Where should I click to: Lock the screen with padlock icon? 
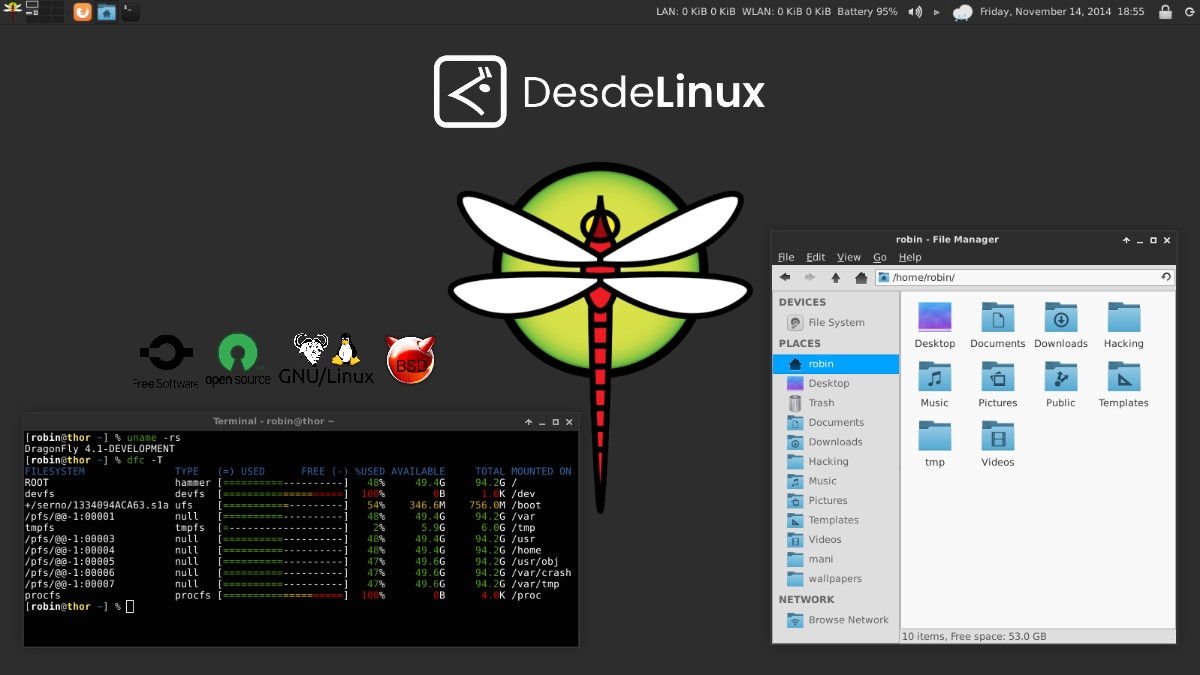pyautogui.click(x=1165, y=12)
